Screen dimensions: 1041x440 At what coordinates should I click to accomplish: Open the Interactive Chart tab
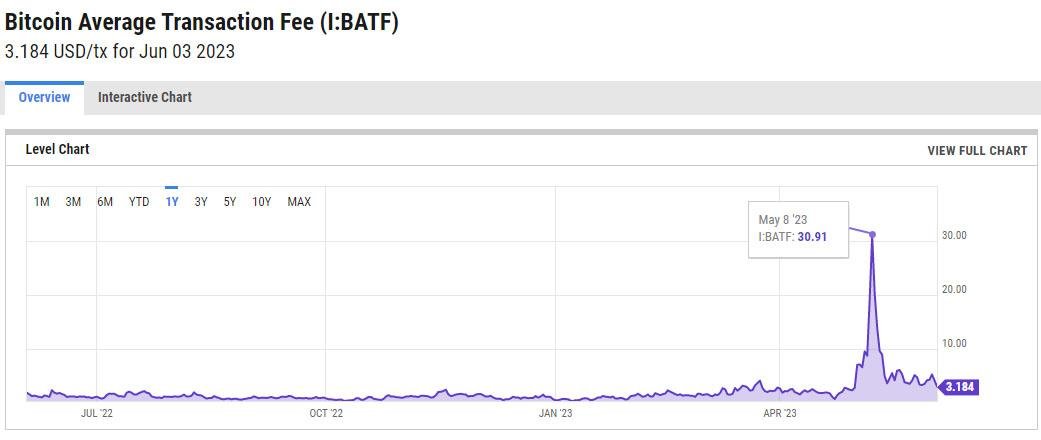145,98
